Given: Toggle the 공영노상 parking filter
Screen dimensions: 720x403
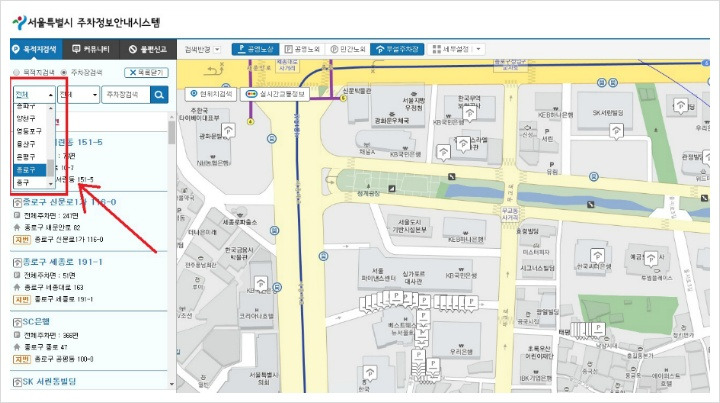Looking at the screenshot, I should point(255,49).
